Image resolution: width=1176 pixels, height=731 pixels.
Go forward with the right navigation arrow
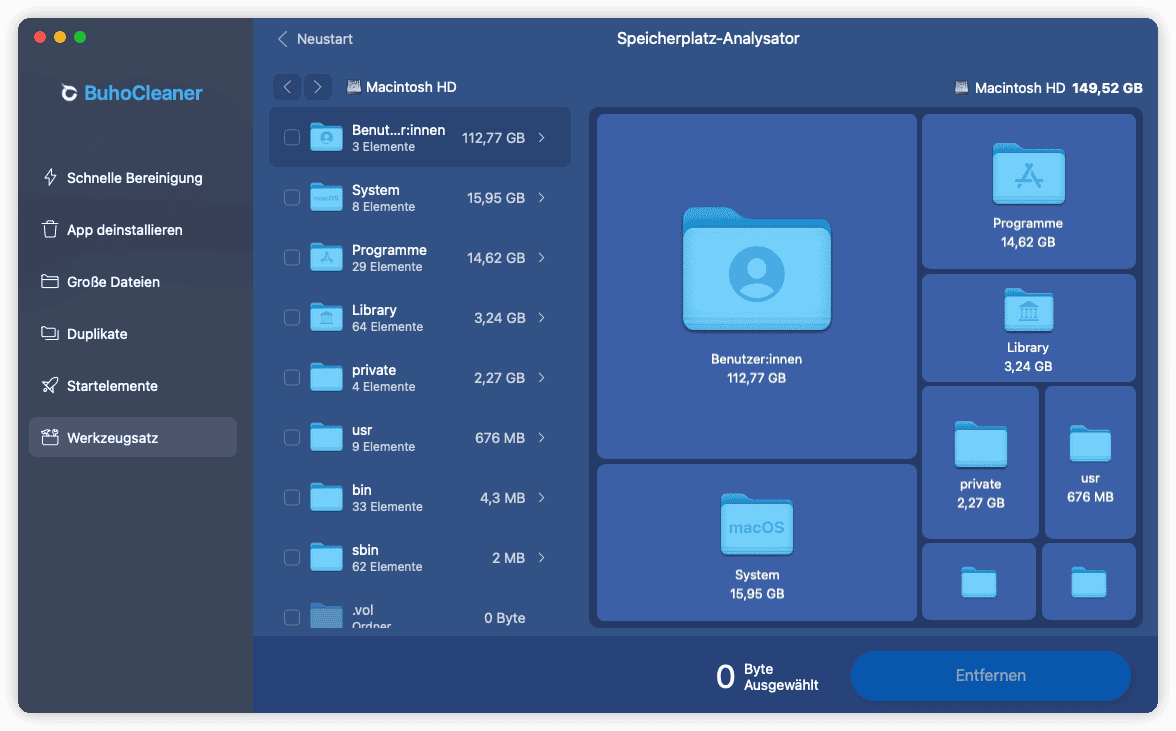coord(317,87)
